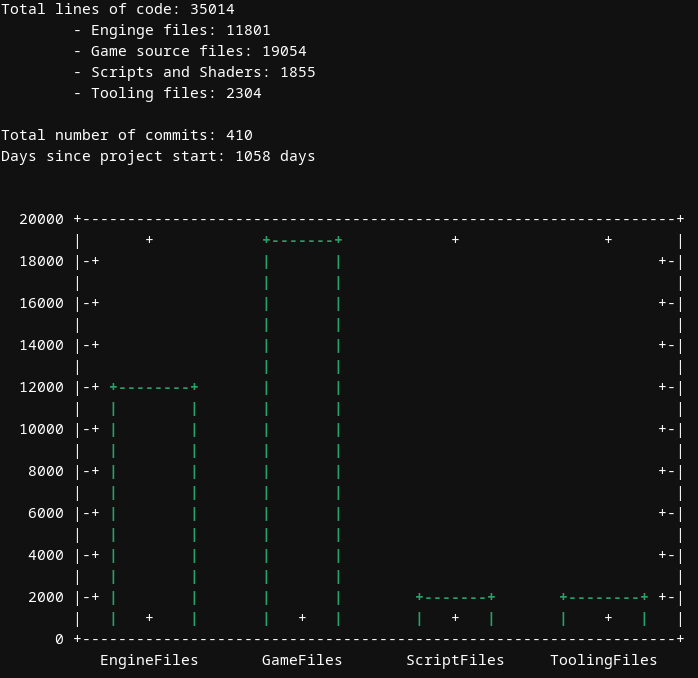Click the 10000 y-axis label
698x678 pixels.
[41, 429]
